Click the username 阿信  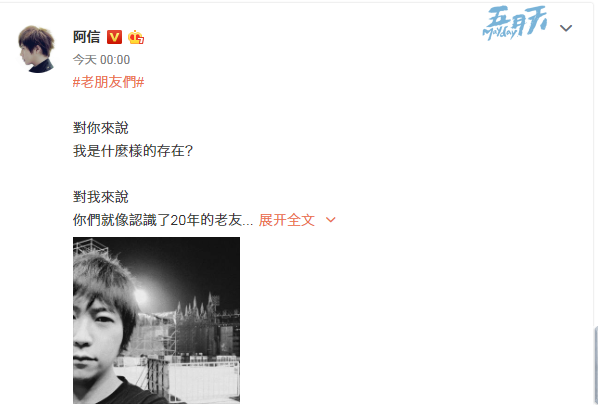pyautogui.click(x=87, y=37)
